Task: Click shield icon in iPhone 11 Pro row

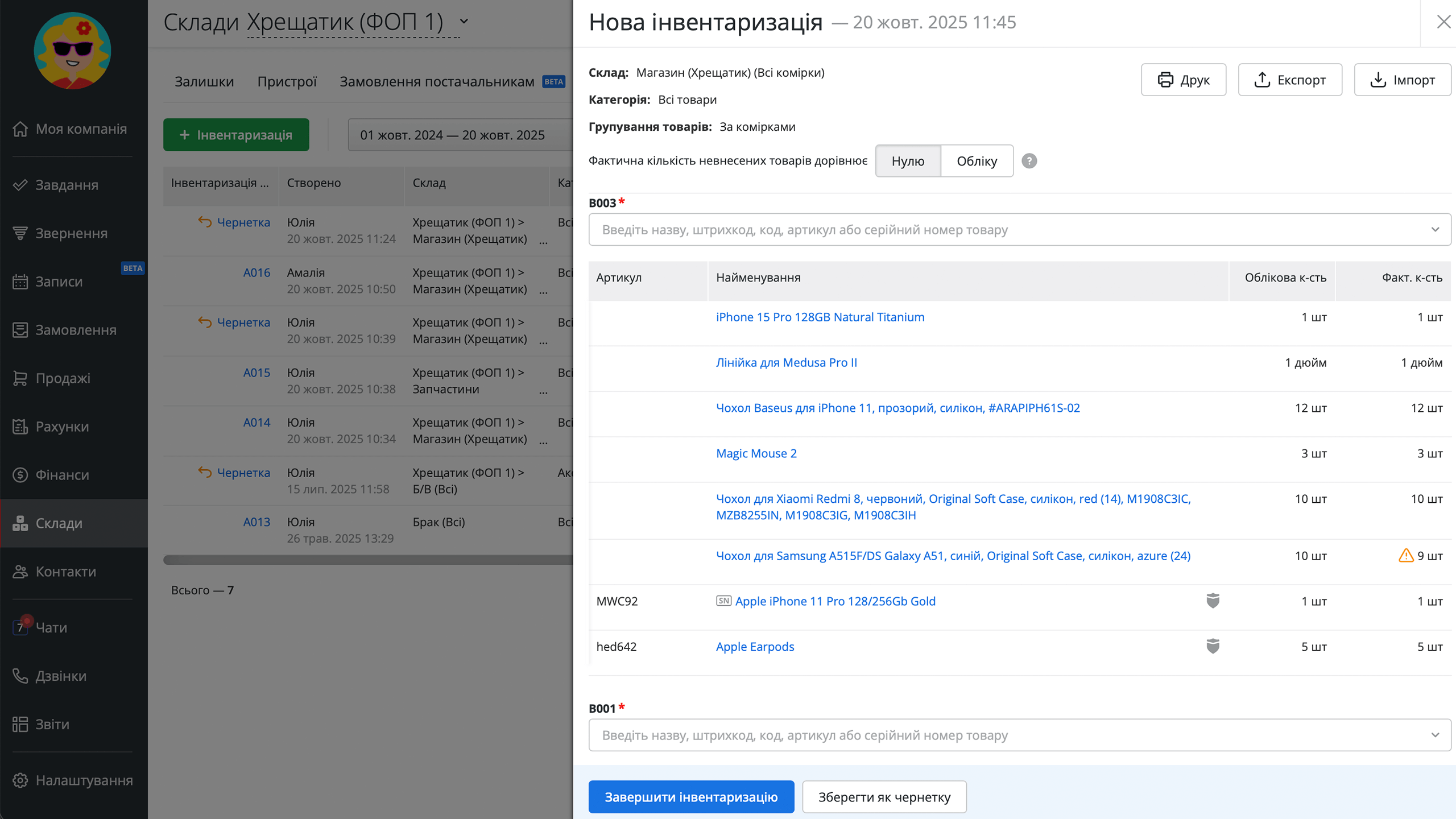Action: click(x=1213, y=601)
